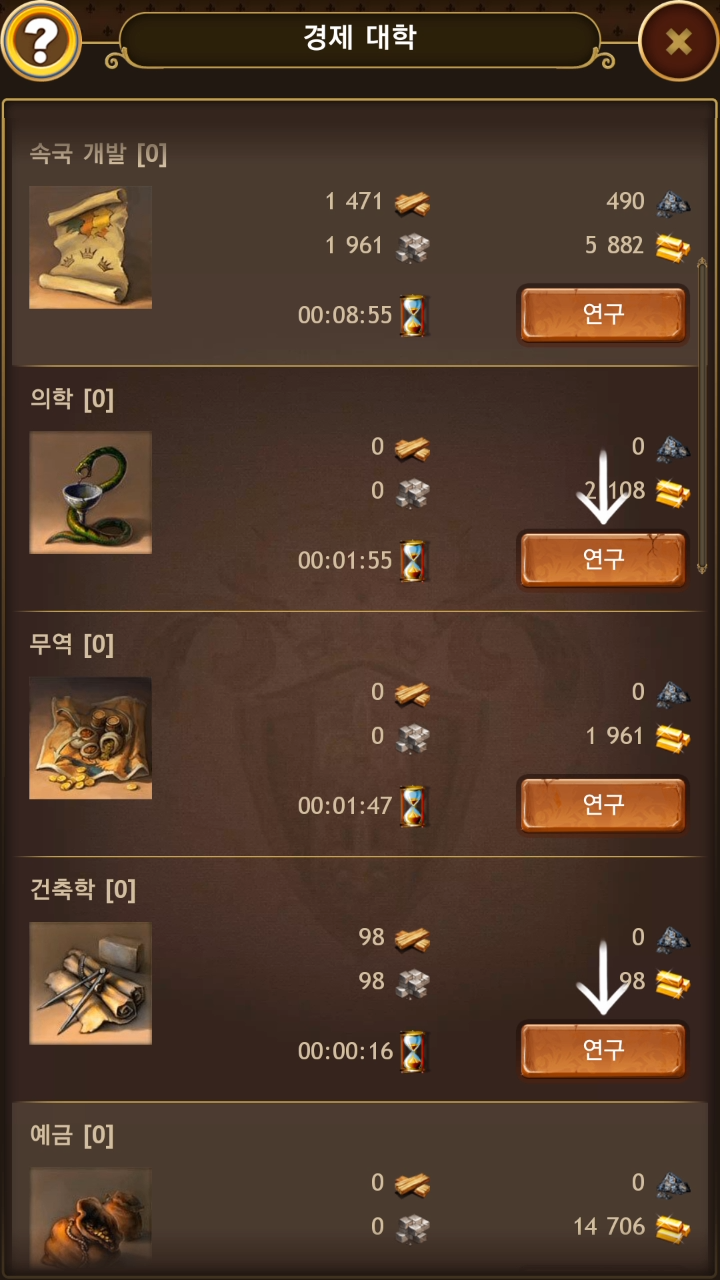
Task: Click the 속국 개발 scroll map thumbnail
Action: [91, 247]
